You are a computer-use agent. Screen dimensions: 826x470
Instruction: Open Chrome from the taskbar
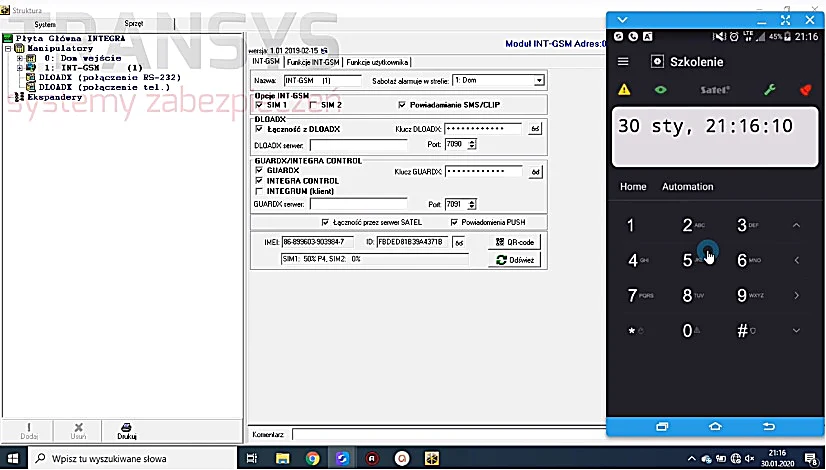coord(312,458)
